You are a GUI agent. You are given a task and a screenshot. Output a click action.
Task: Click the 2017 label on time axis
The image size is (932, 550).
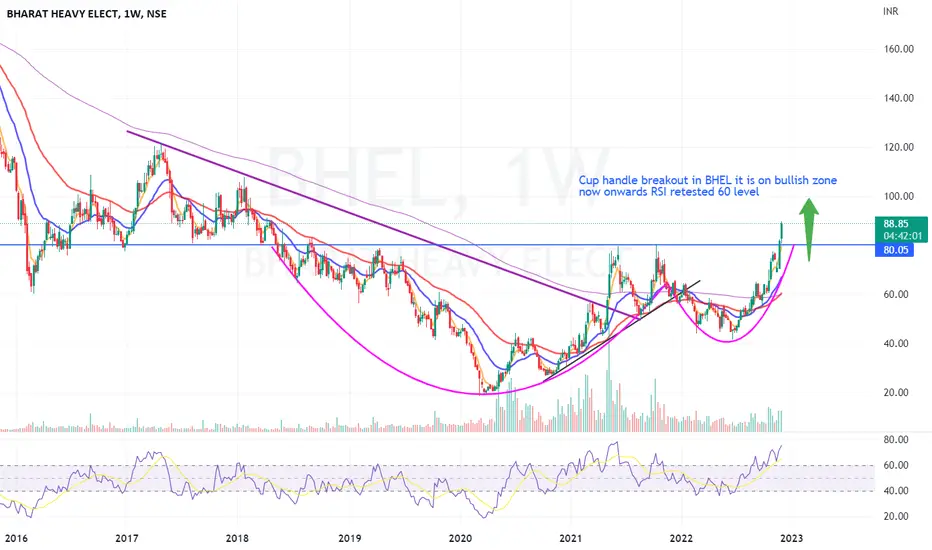coord(127,539)
